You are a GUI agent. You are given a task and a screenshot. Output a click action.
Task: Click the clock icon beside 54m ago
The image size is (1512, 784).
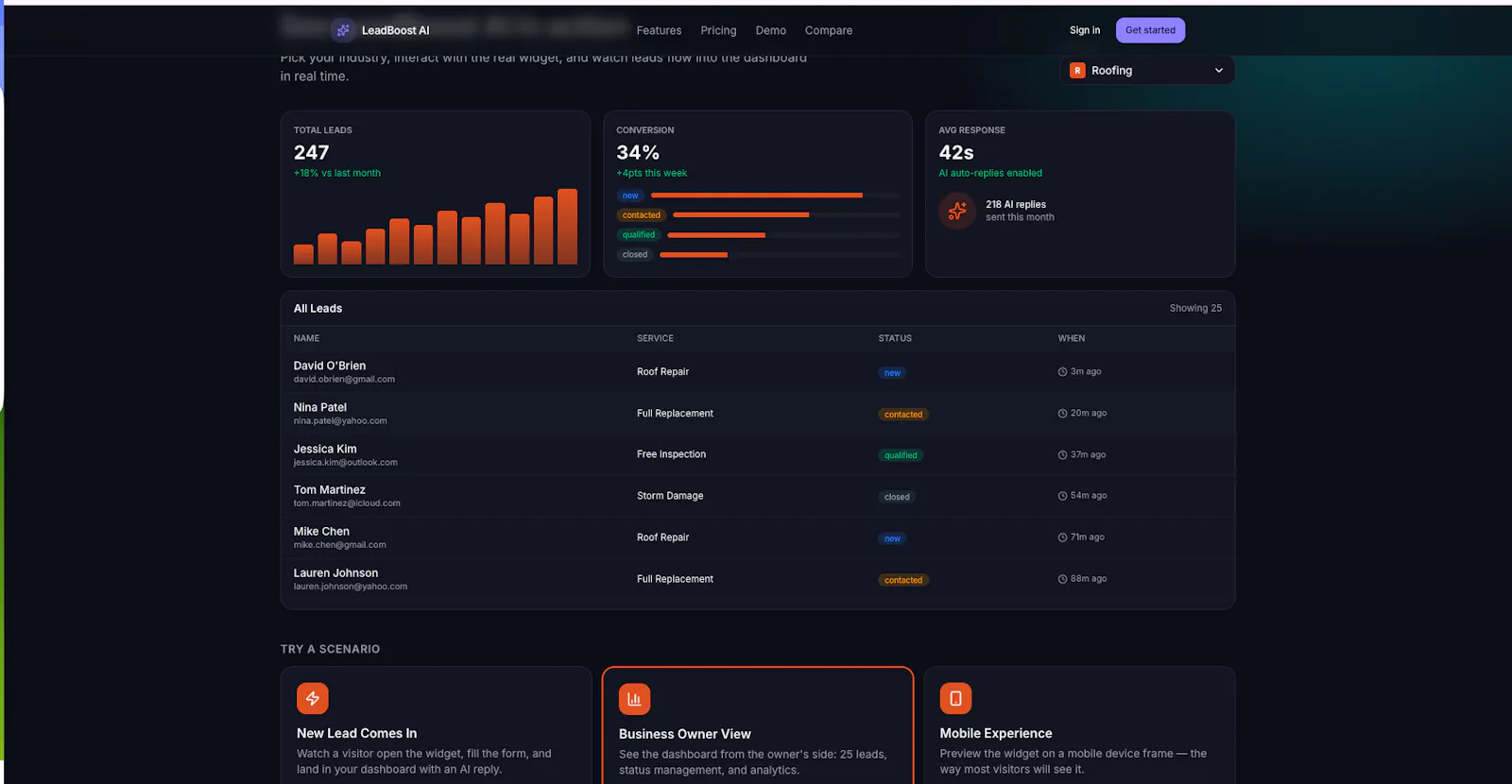pos(1062,496)
